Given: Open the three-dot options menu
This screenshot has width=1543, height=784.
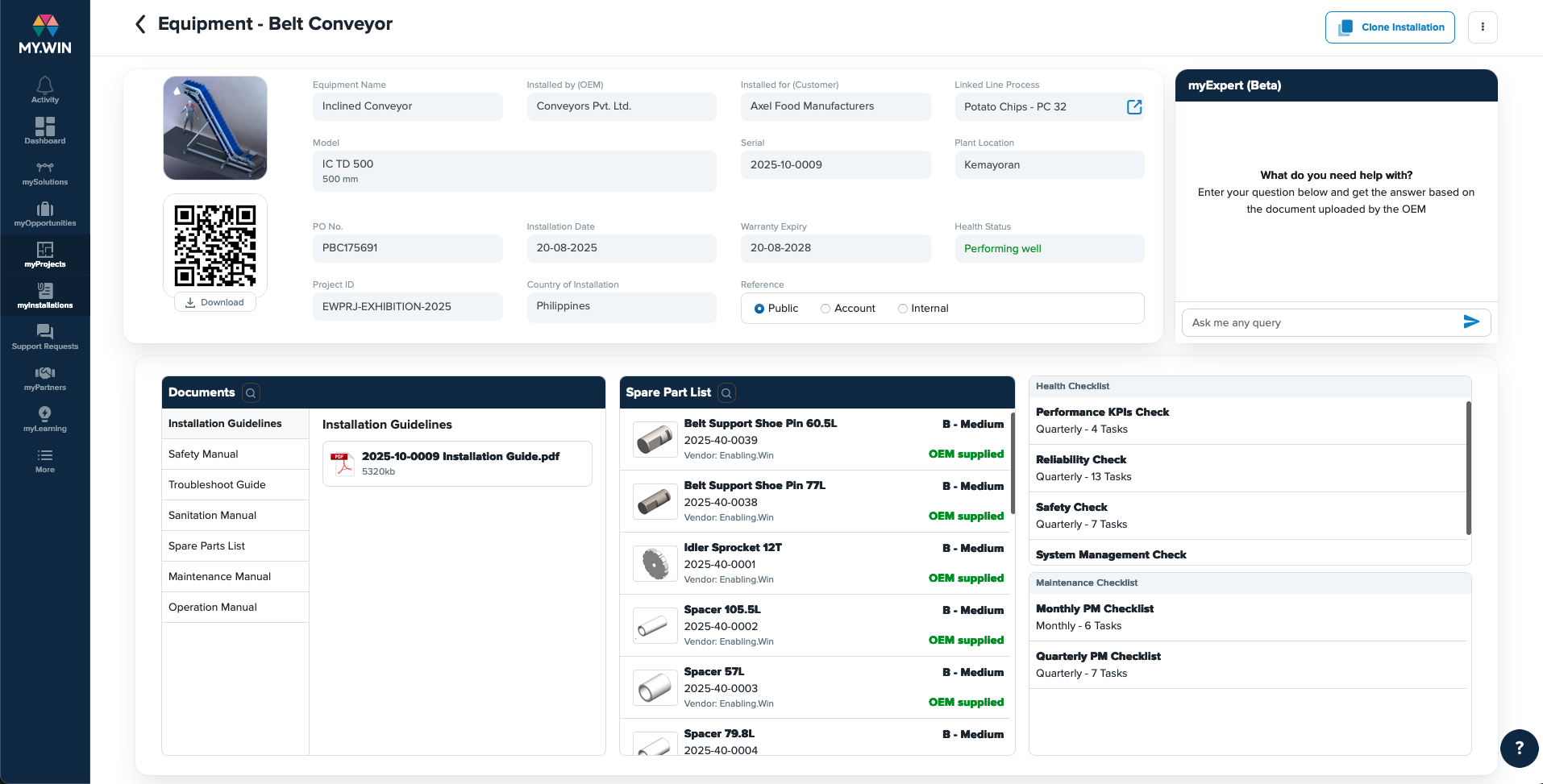Looking at the screenshot, I should point(1483,27).
